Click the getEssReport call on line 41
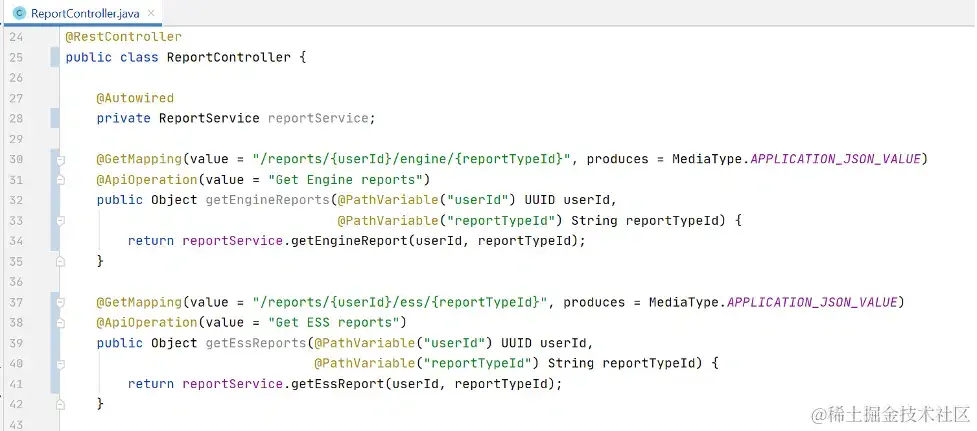 pyautogui.click(x=337, y=384)
